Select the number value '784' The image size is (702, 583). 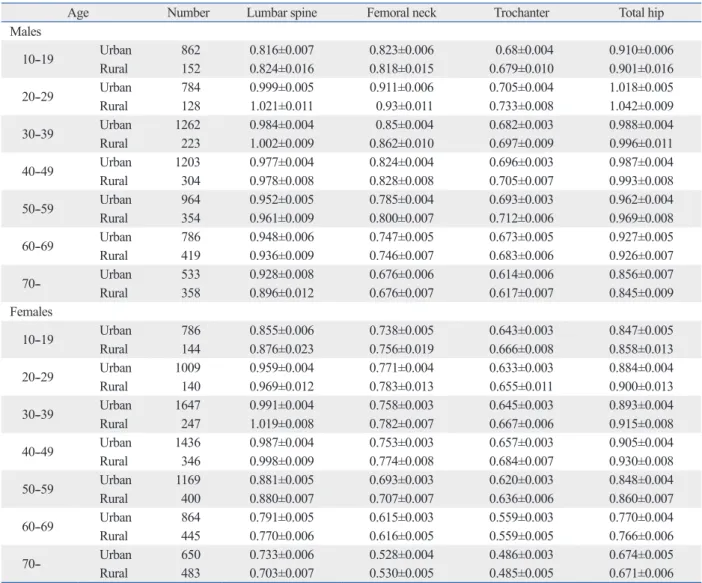191,87
